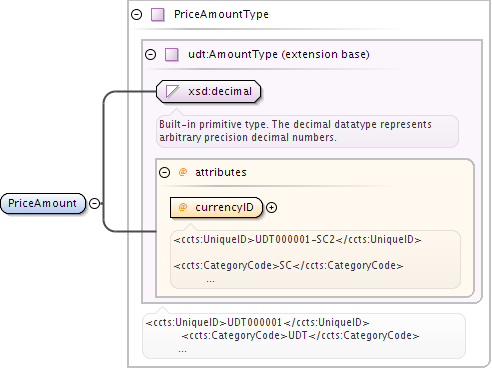Select the currencyID attribute node
Screen dimensions: 492x369
216,207
